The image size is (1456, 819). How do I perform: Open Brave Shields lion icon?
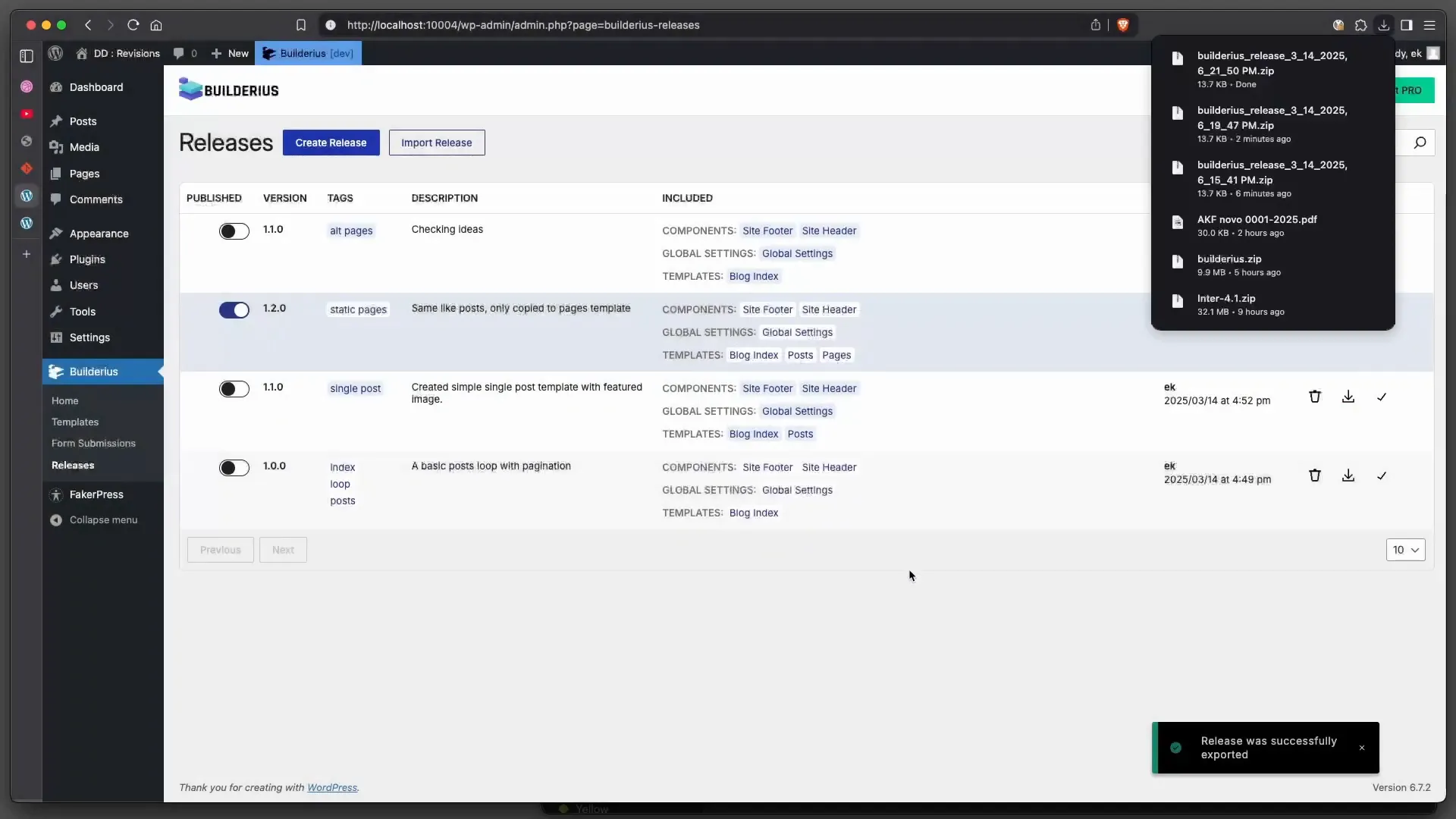click(x=1122, y=25)
